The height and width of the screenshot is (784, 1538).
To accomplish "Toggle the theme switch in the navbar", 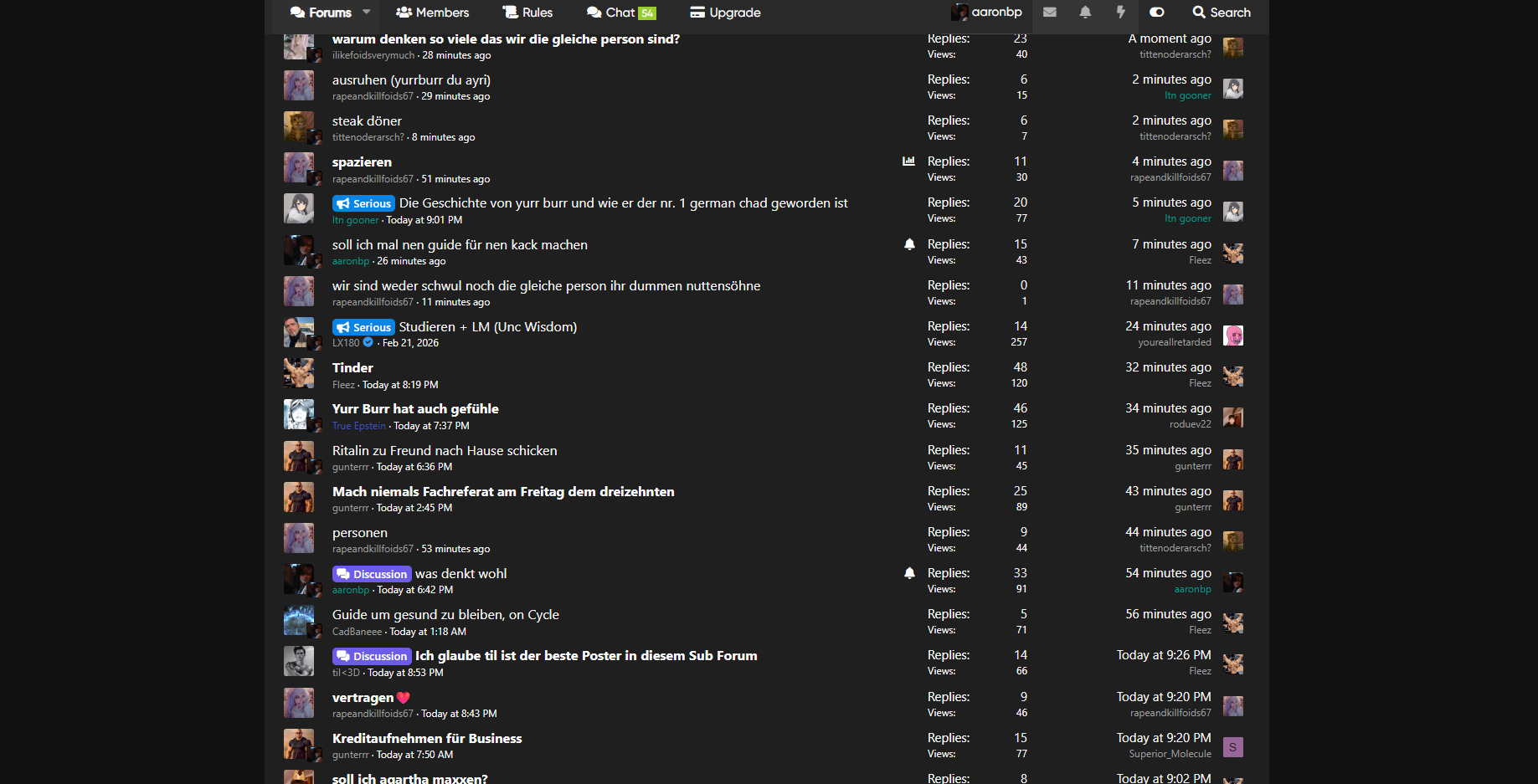I will [1157, 13].
